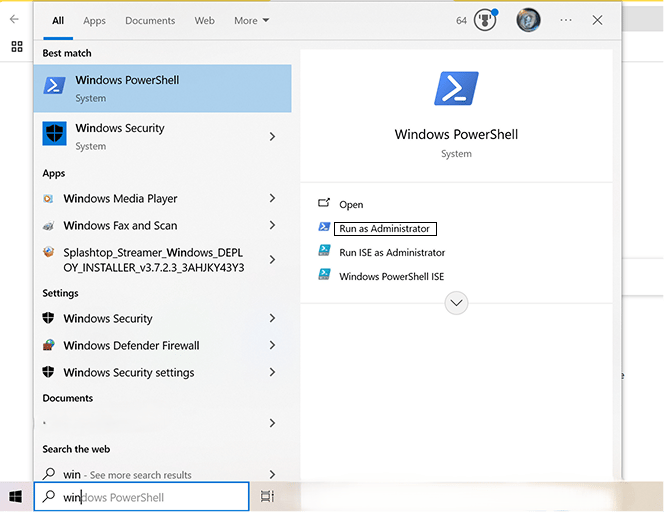This screenshot has height=512, width=664.
Task: Click the grid apps icon in background window
Action: [17, 47]
